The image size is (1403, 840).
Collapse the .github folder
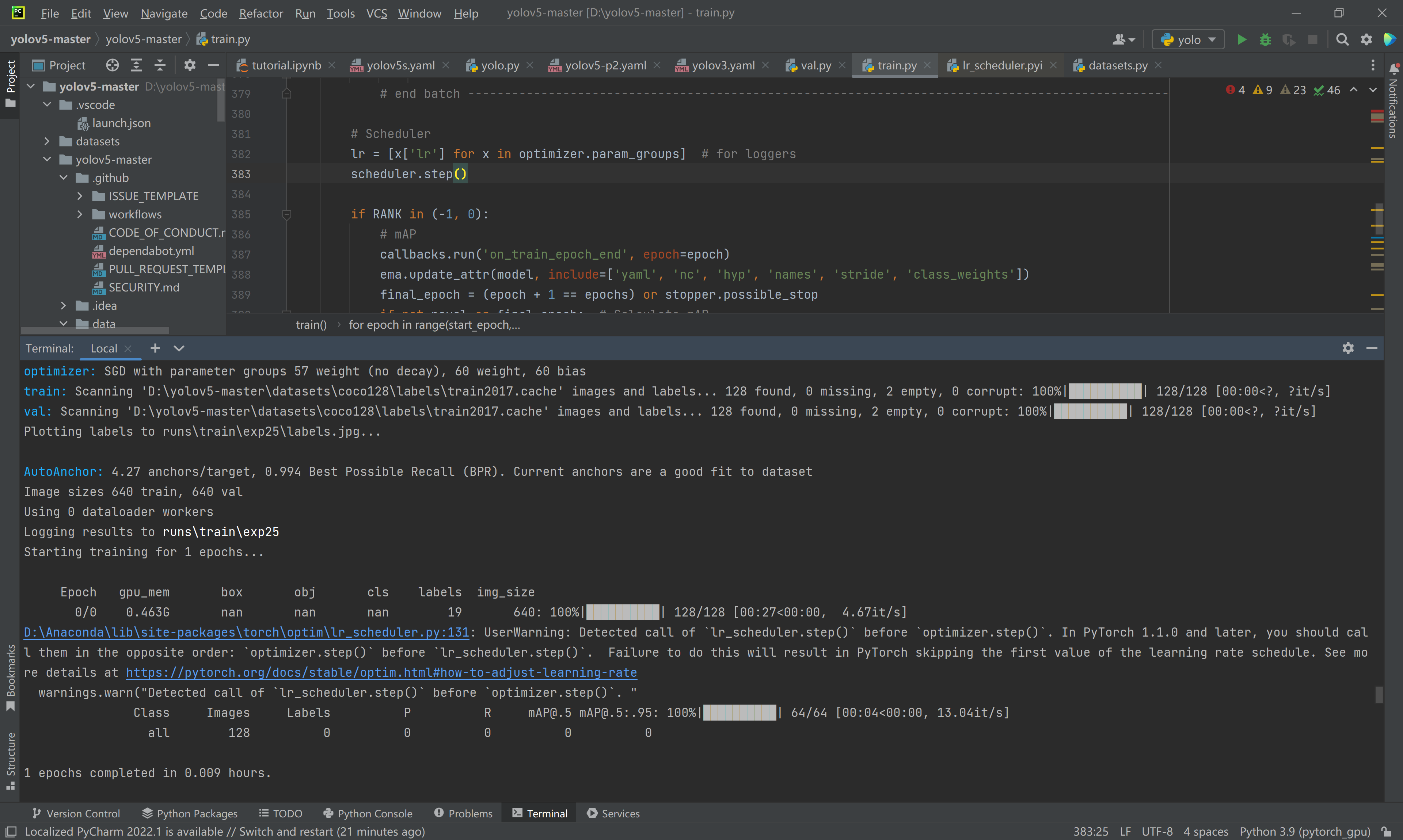64,178
